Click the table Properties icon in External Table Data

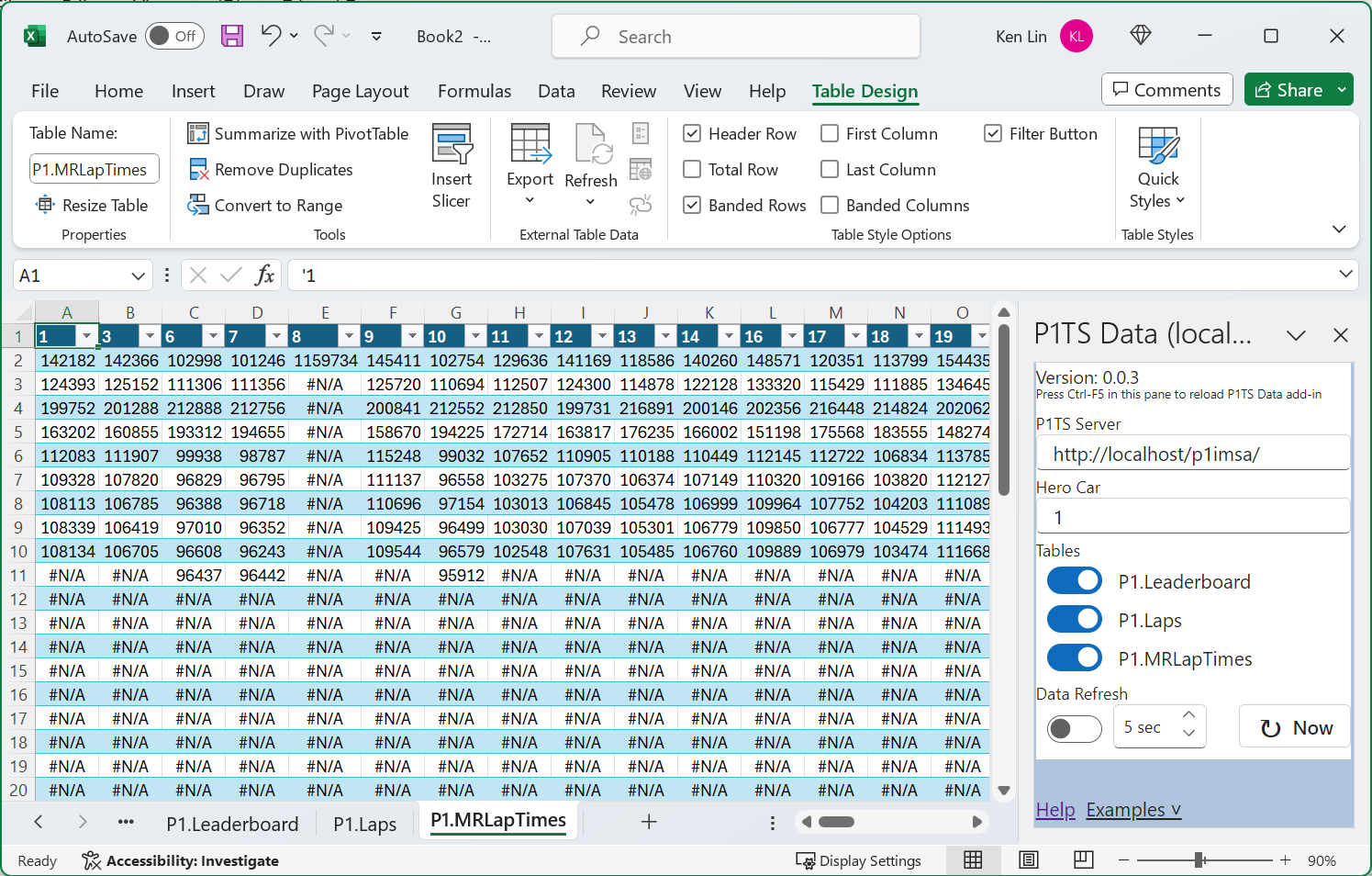tap(641, 133)
